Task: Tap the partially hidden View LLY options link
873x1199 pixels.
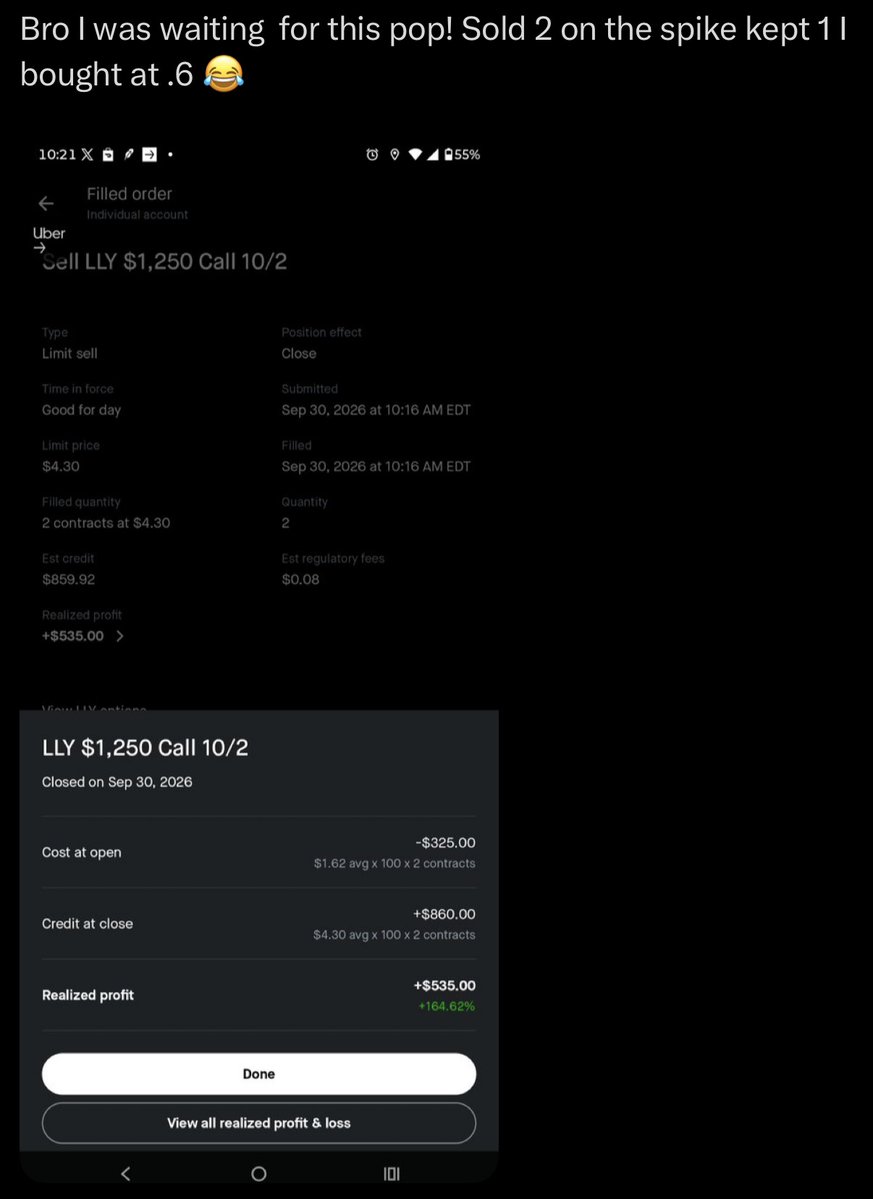Action: point(94,707)
